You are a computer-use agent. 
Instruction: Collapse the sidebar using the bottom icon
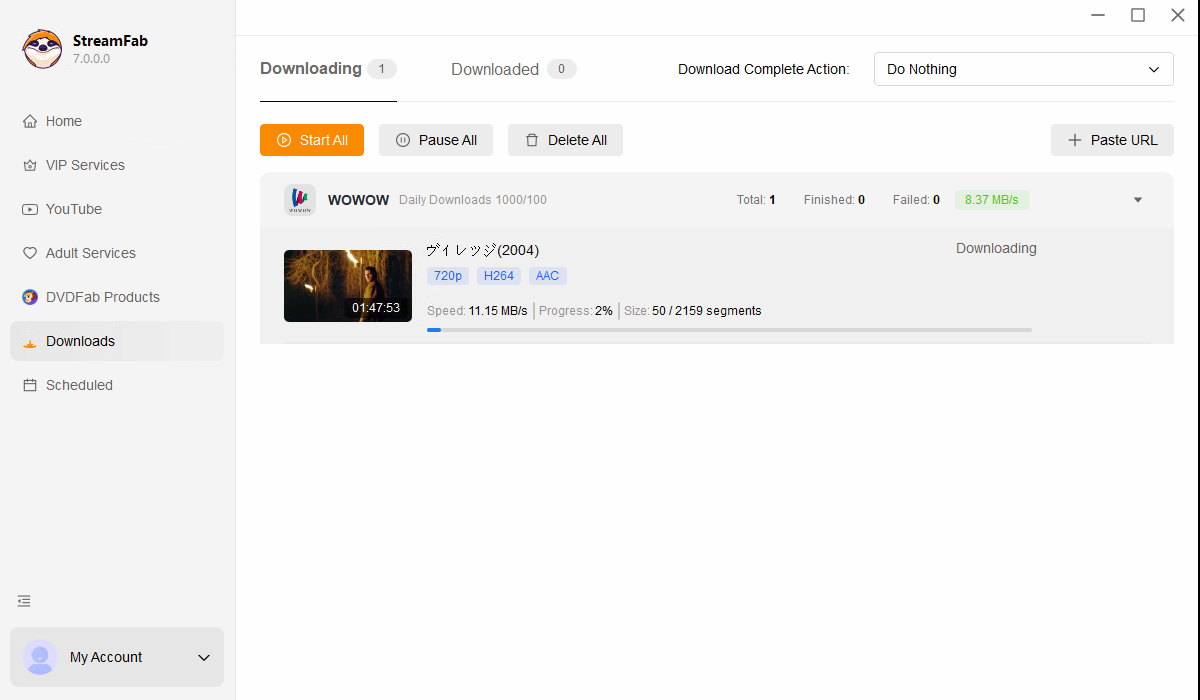[24, 601]
